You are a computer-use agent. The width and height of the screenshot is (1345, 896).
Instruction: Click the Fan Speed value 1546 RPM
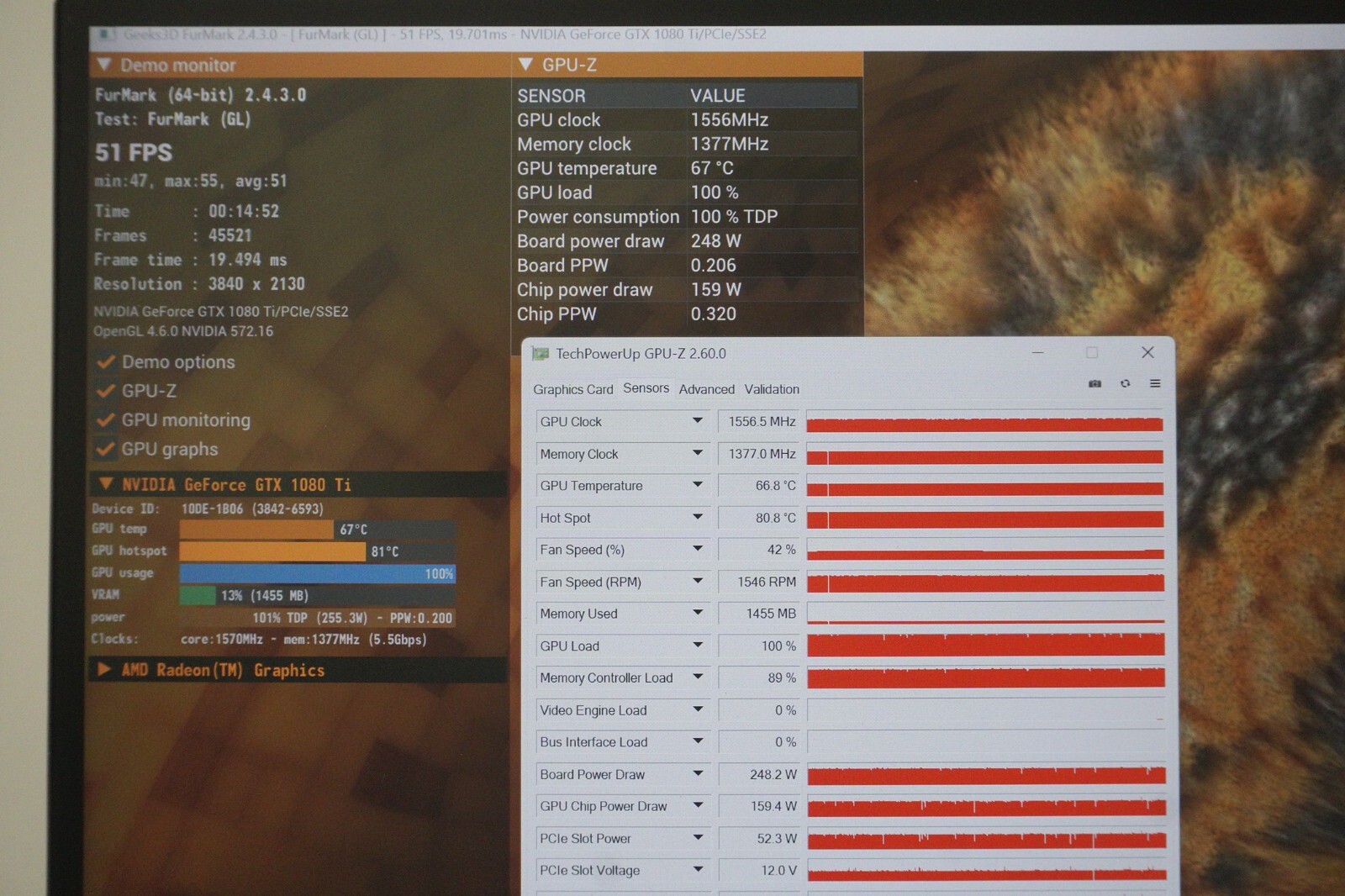pos(767,582)
